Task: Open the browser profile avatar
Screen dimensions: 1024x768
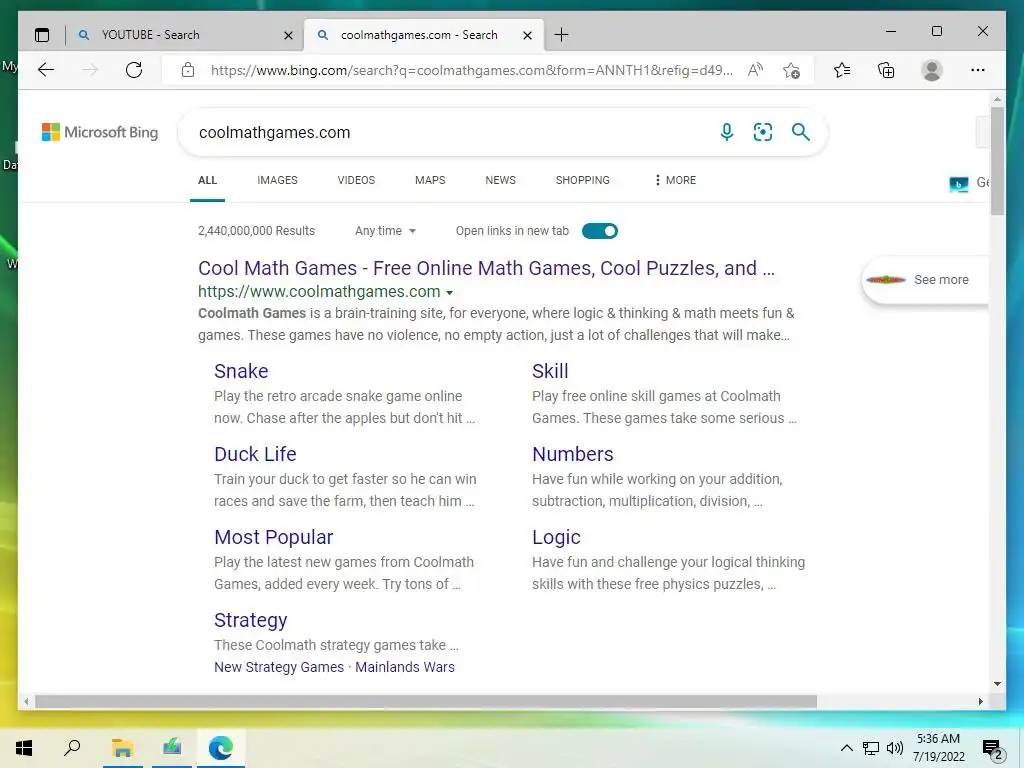Action: click(932, 70)
